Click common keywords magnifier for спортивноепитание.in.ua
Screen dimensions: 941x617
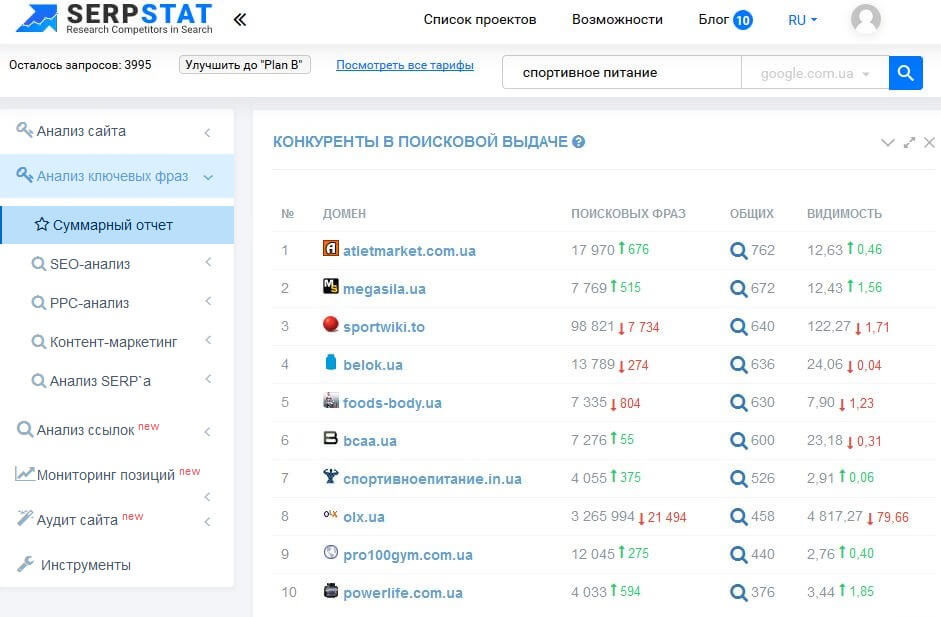pyautogui.click(x=738, y=478)
